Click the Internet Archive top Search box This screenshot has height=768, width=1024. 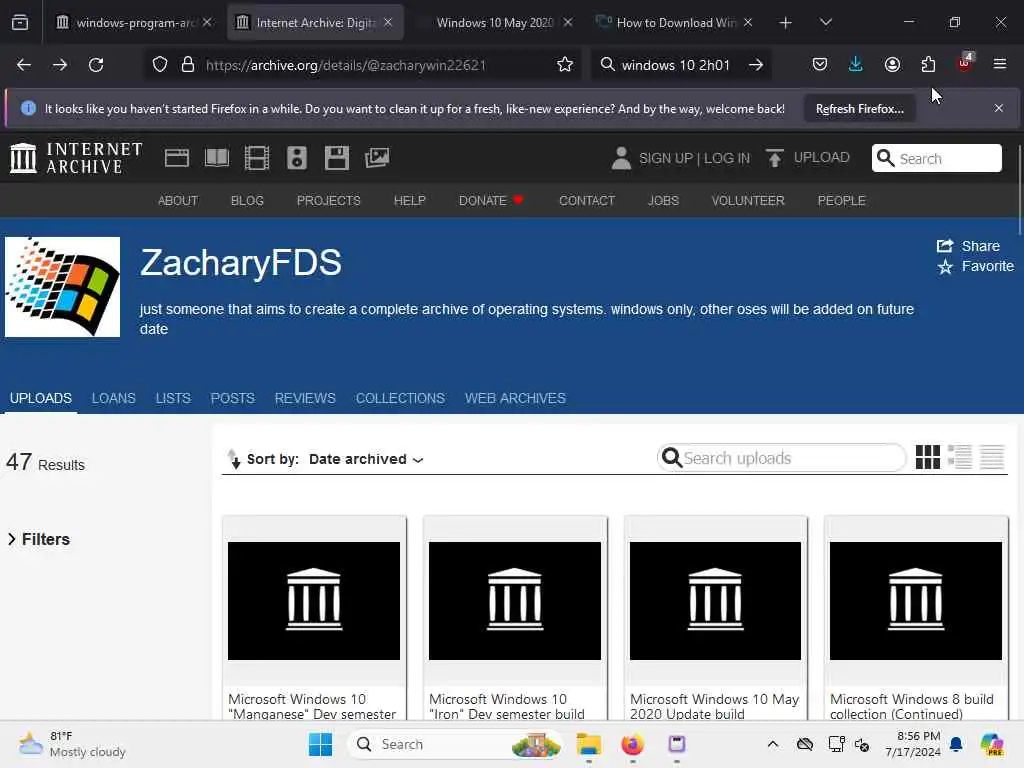pyautogui.click(x=936, y=158)
